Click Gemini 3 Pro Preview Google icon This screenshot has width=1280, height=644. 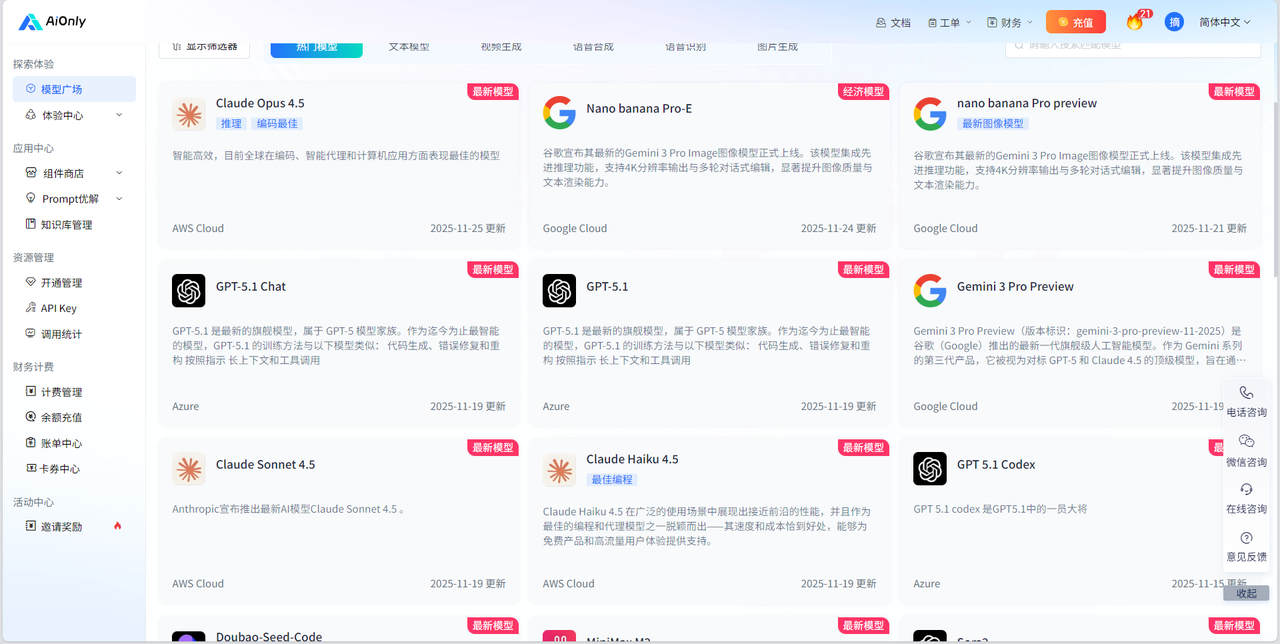tap(930, 291)
